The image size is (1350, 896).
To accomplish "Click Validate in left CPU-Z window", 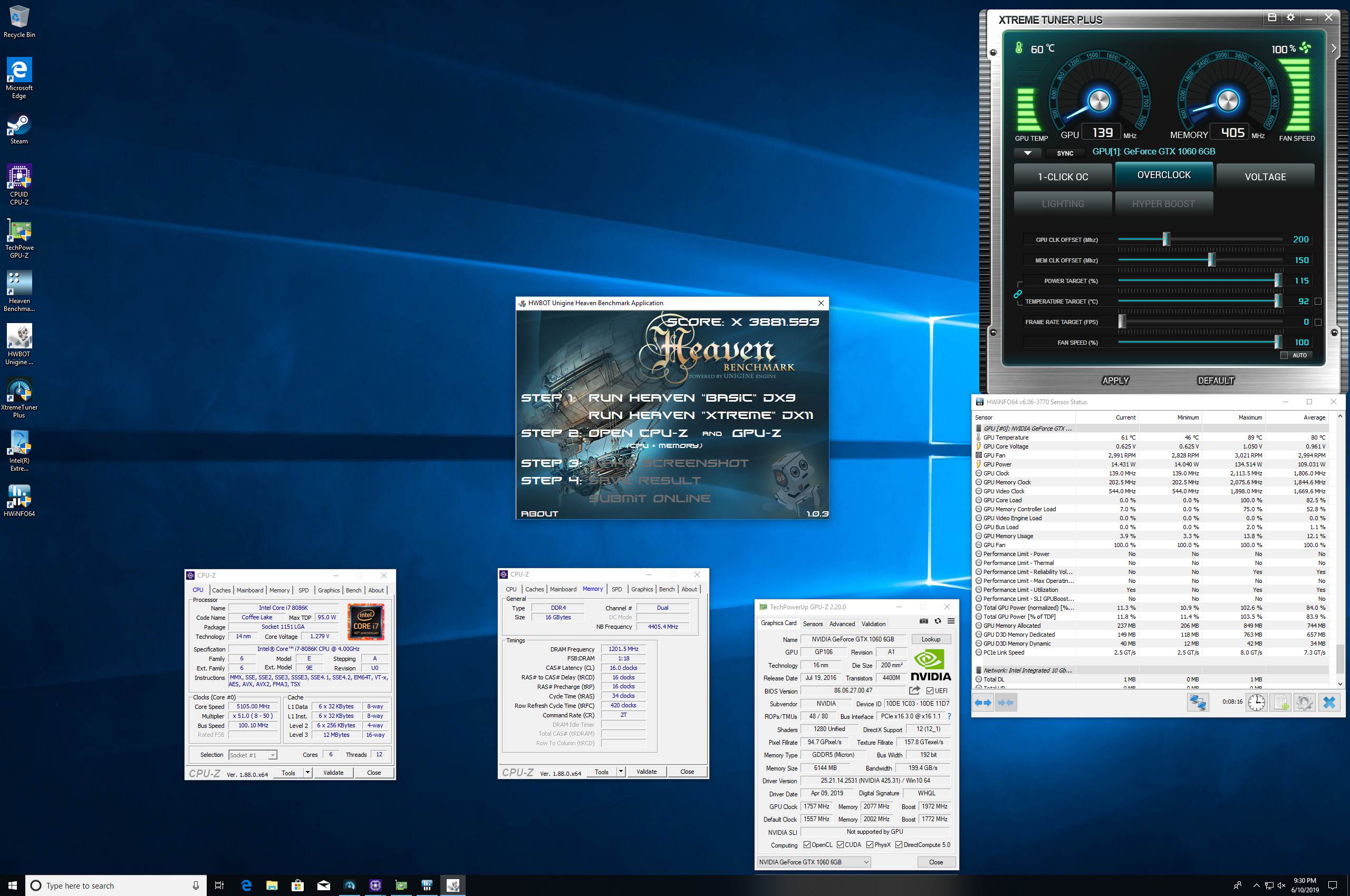I will [x=333, y=773].
